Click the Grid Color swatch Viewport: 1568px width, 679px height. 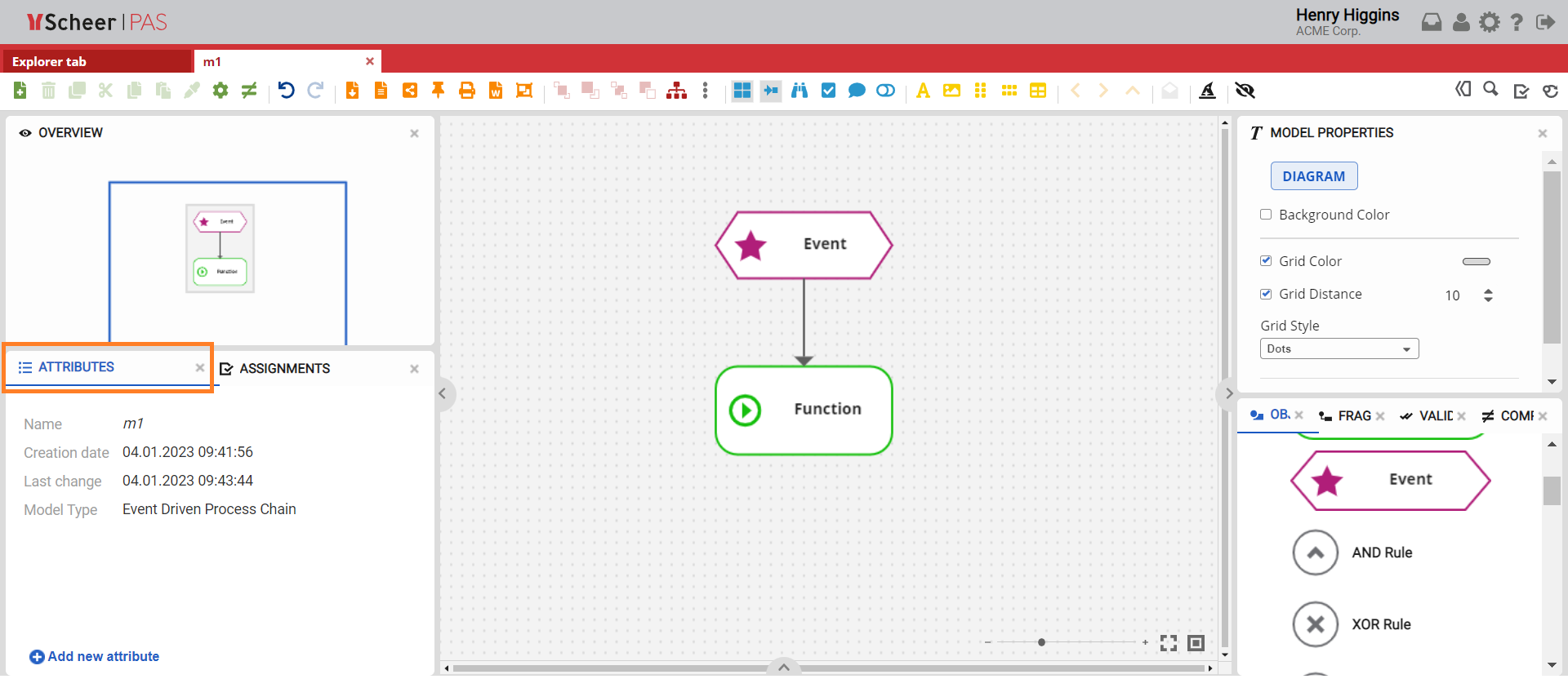click(x=1476, y=262)
